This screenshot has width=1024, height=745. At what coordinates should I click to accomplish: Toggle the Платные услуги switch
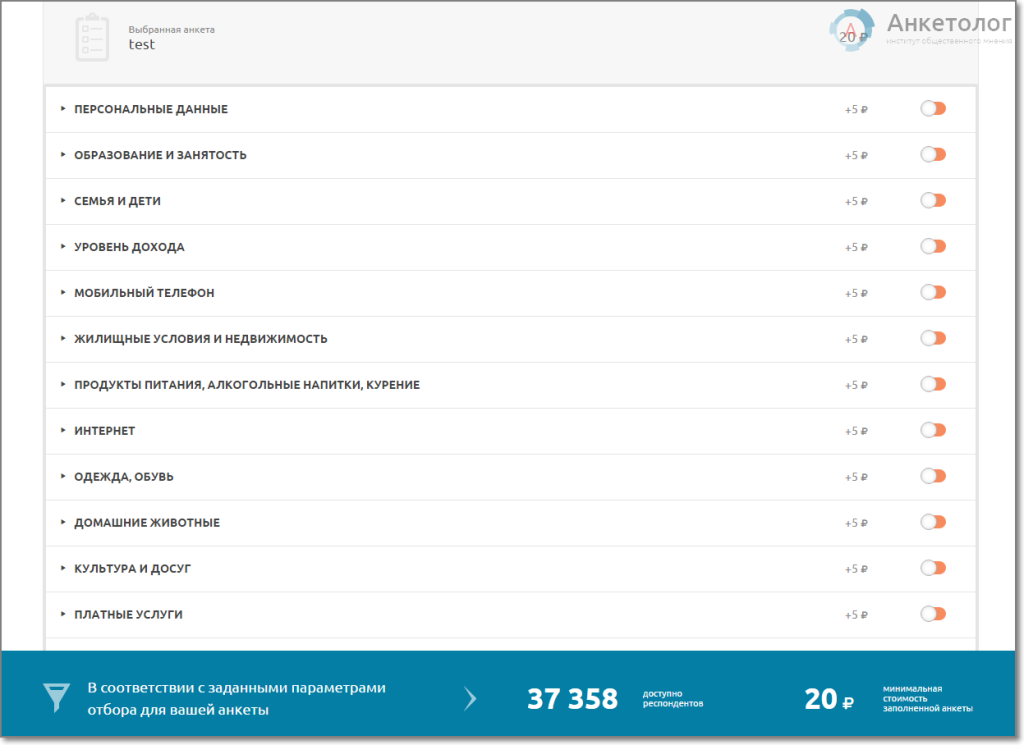point(932,615)
